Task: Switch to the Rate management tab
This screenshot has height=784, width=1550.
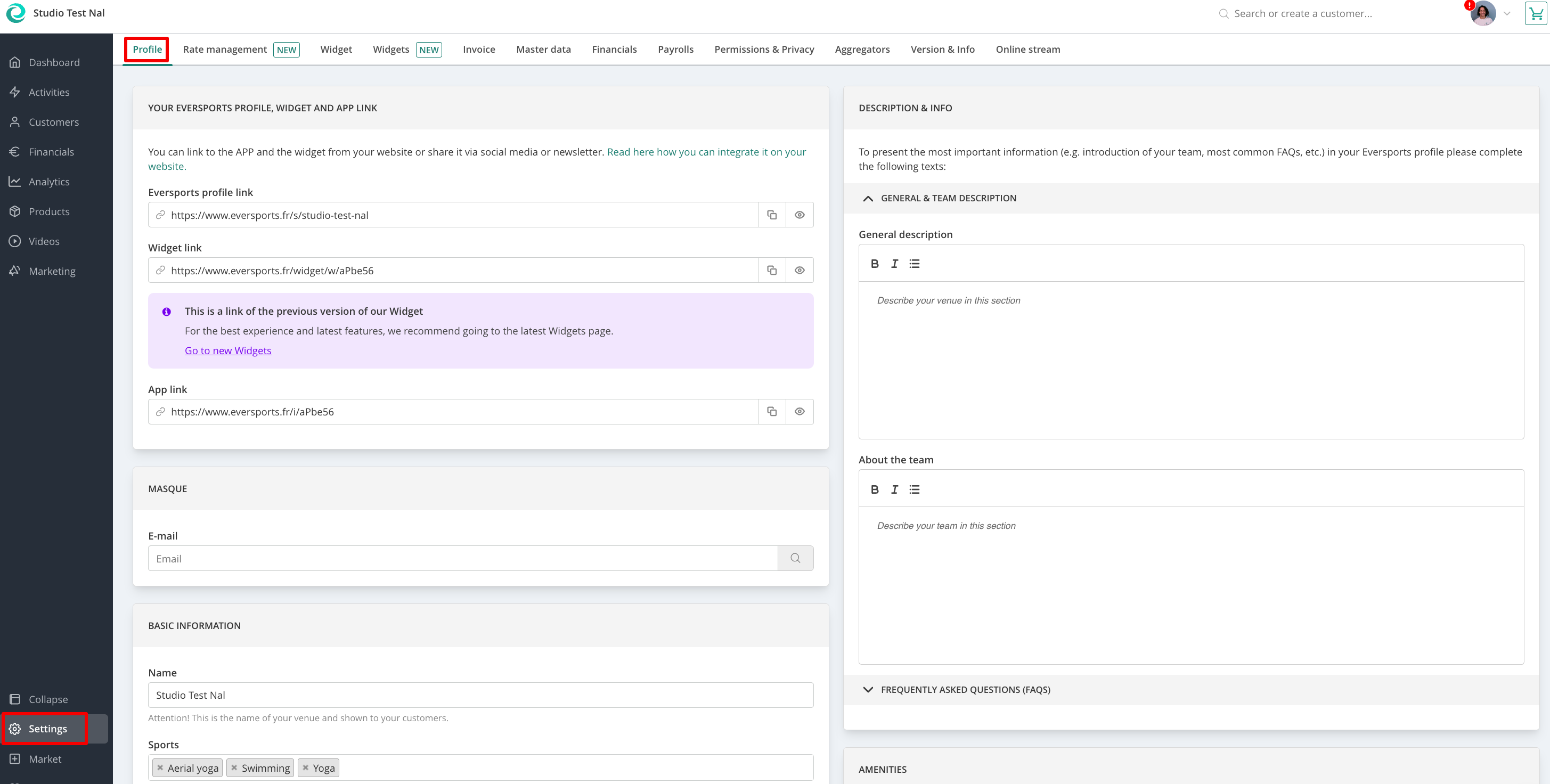Action: 241,50
